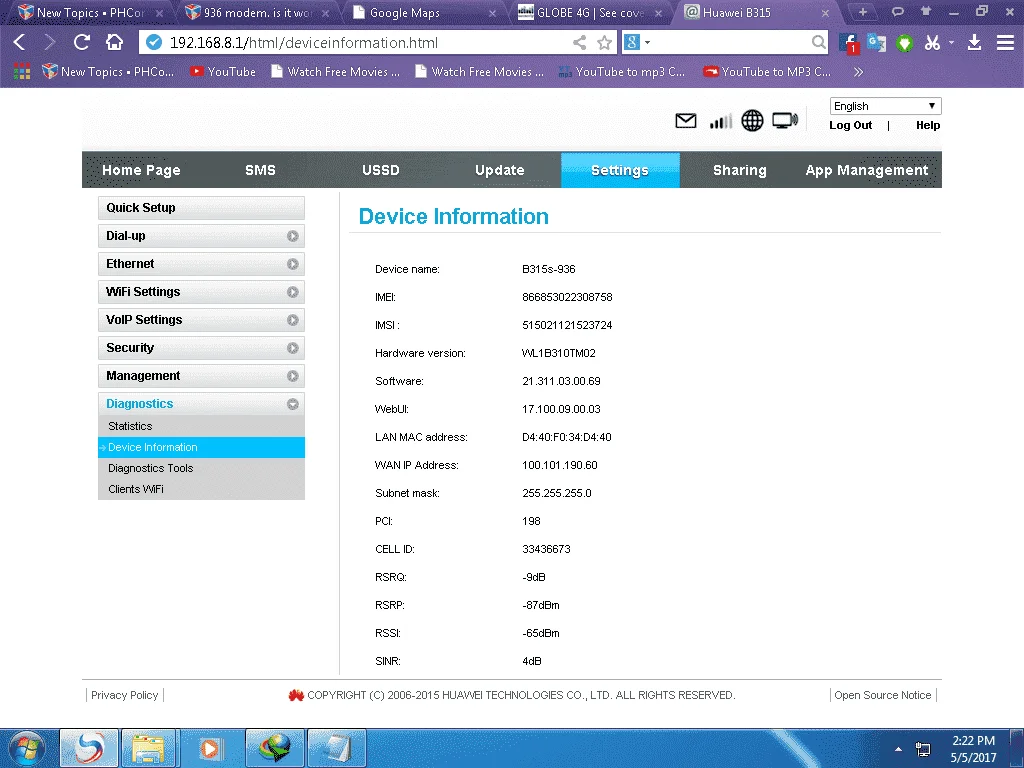The width and height of the screenshot is (1024, 768).
Task: Select Diagnostics Tools in sidebar
Action: [201, 468]
